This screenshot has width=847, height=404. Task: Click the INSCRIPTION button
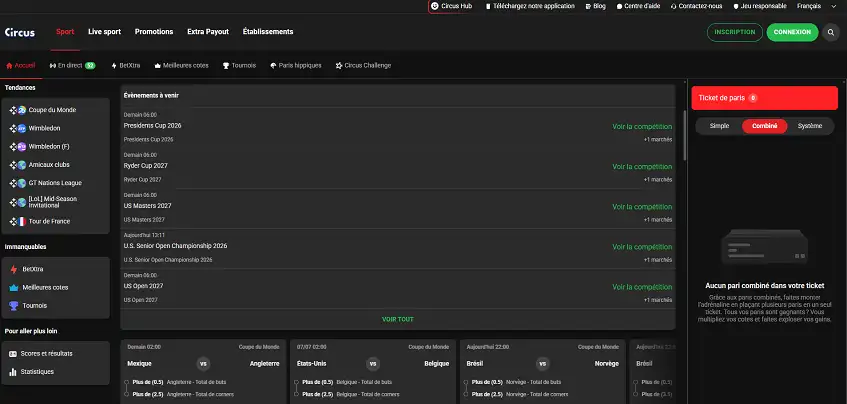[x=735, y=32]
